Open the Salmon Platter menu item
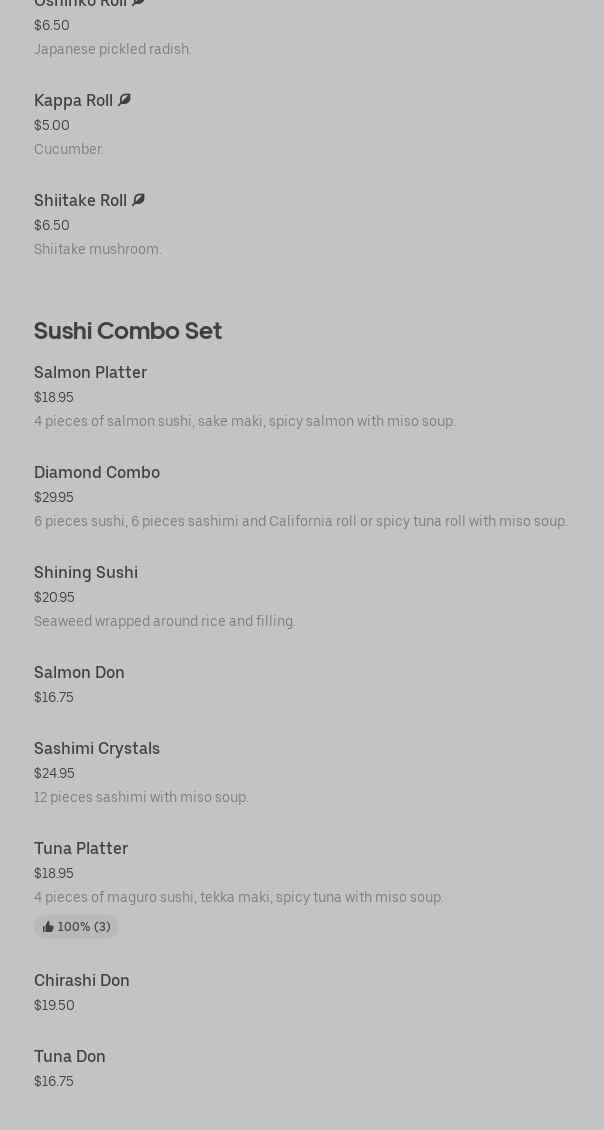Viewport: 604px width, 1130px height. 90,372
